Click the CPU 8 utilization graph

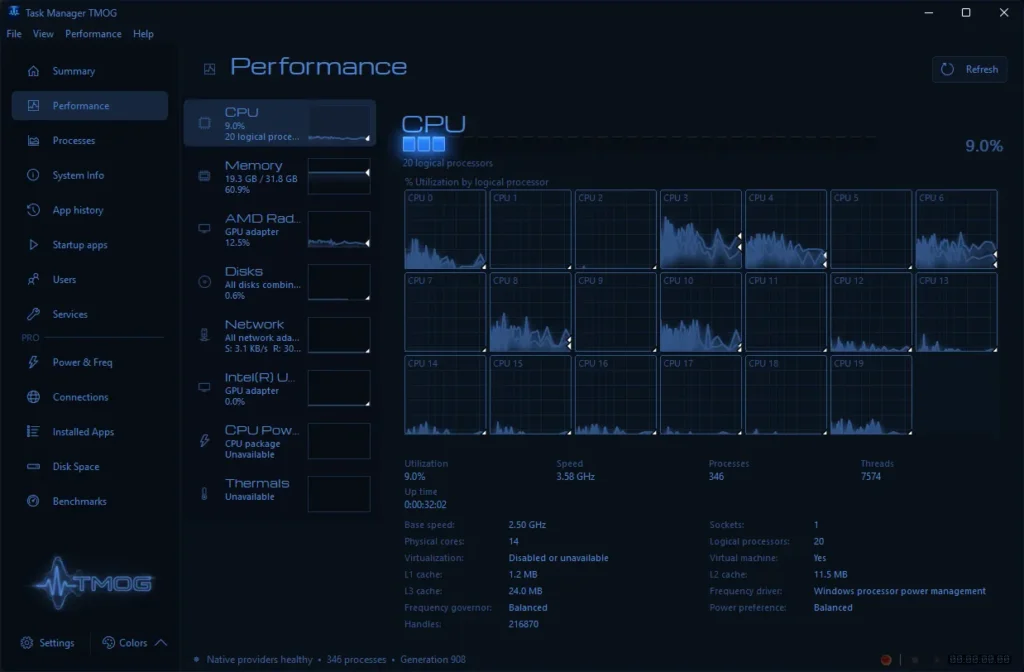point(530,312)
